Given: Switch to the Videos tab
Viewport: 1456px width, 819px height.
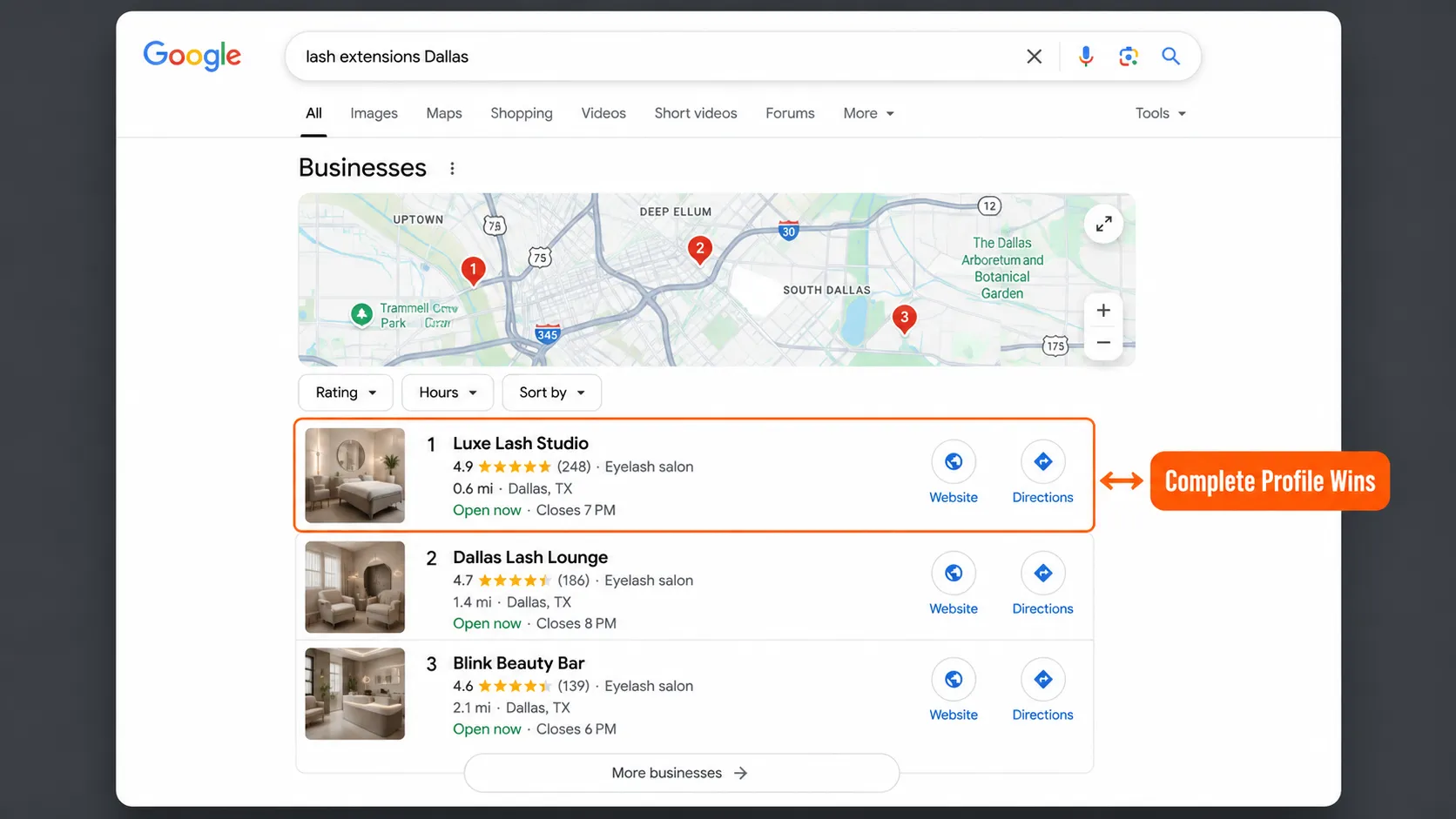Looking at the screenshot, I should (x=603, y=113).
